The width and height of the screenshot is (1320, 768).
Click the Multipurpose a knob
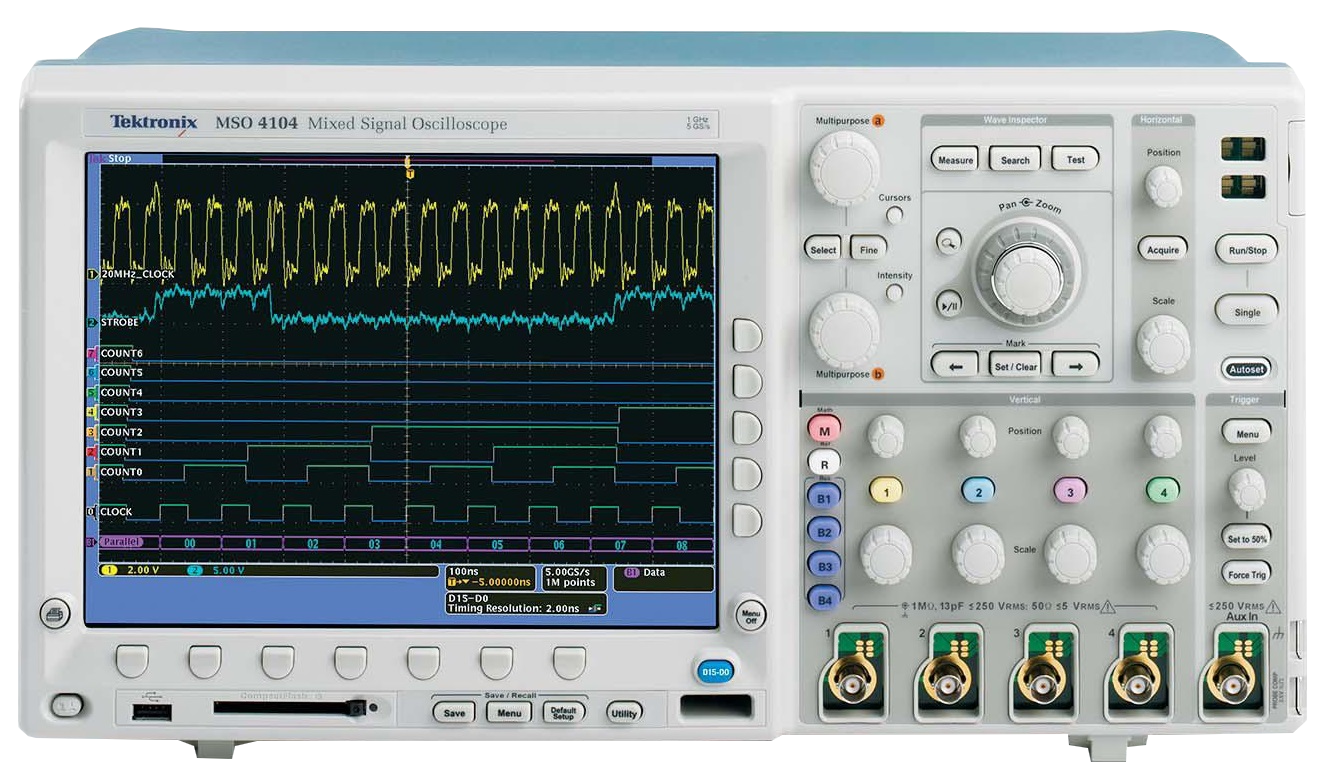point(844,167)
